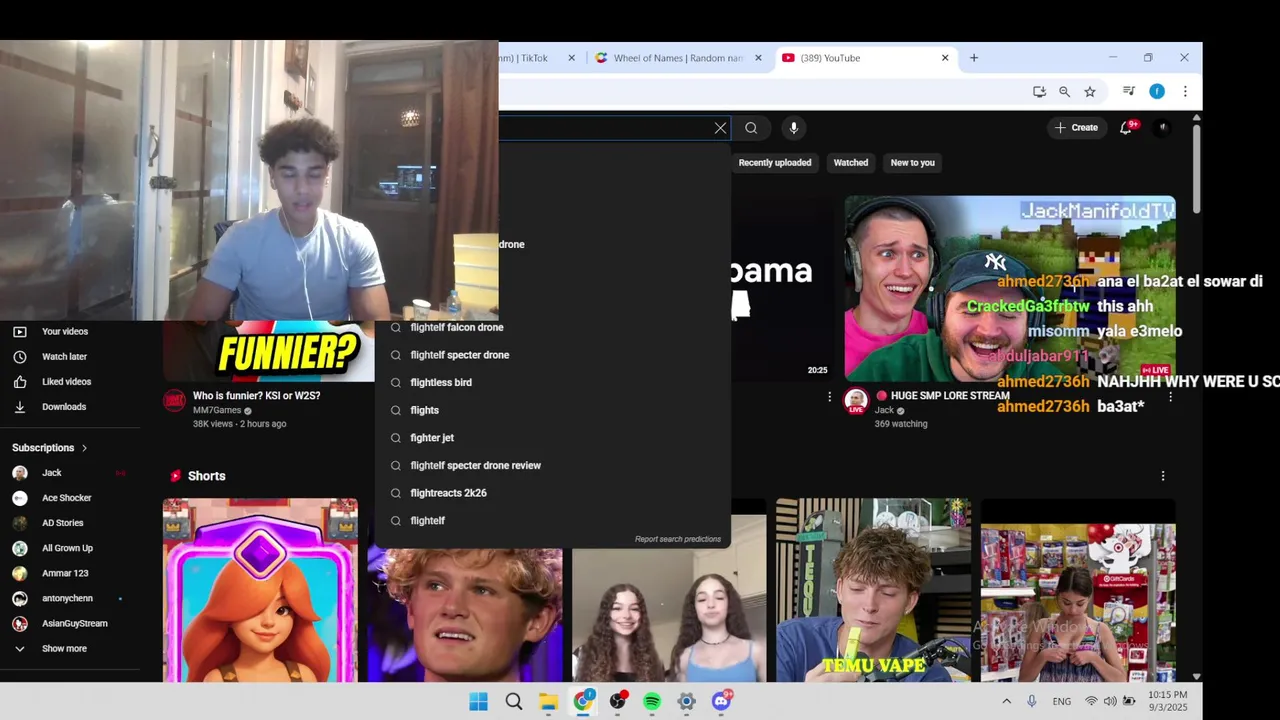The width and height of the screenshot is (1280, 720).
Task: Open the JackManifoldTV live stream thumbnail
Action: point(1010,288)
